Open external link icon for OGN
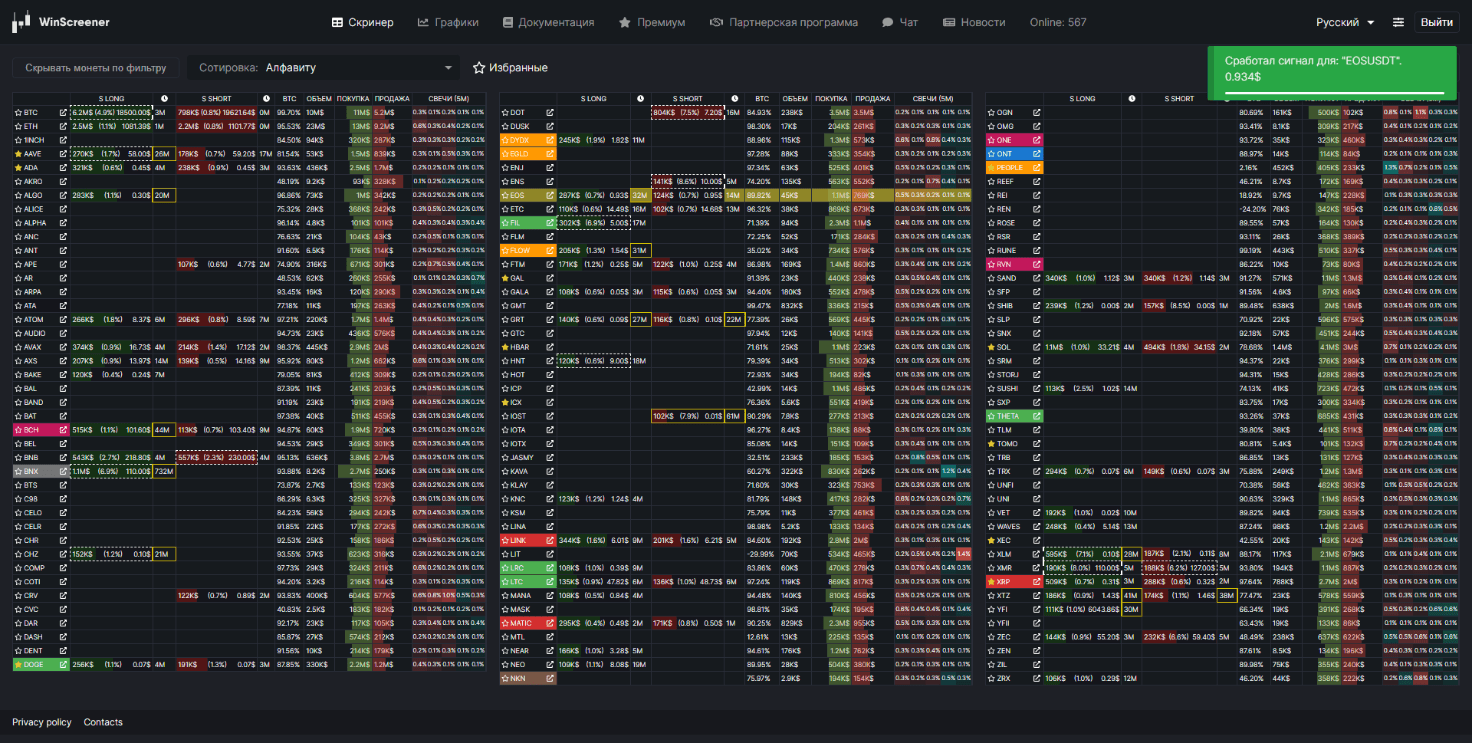Viewport: 1472px width, 743px height. tap(1037, 112)
